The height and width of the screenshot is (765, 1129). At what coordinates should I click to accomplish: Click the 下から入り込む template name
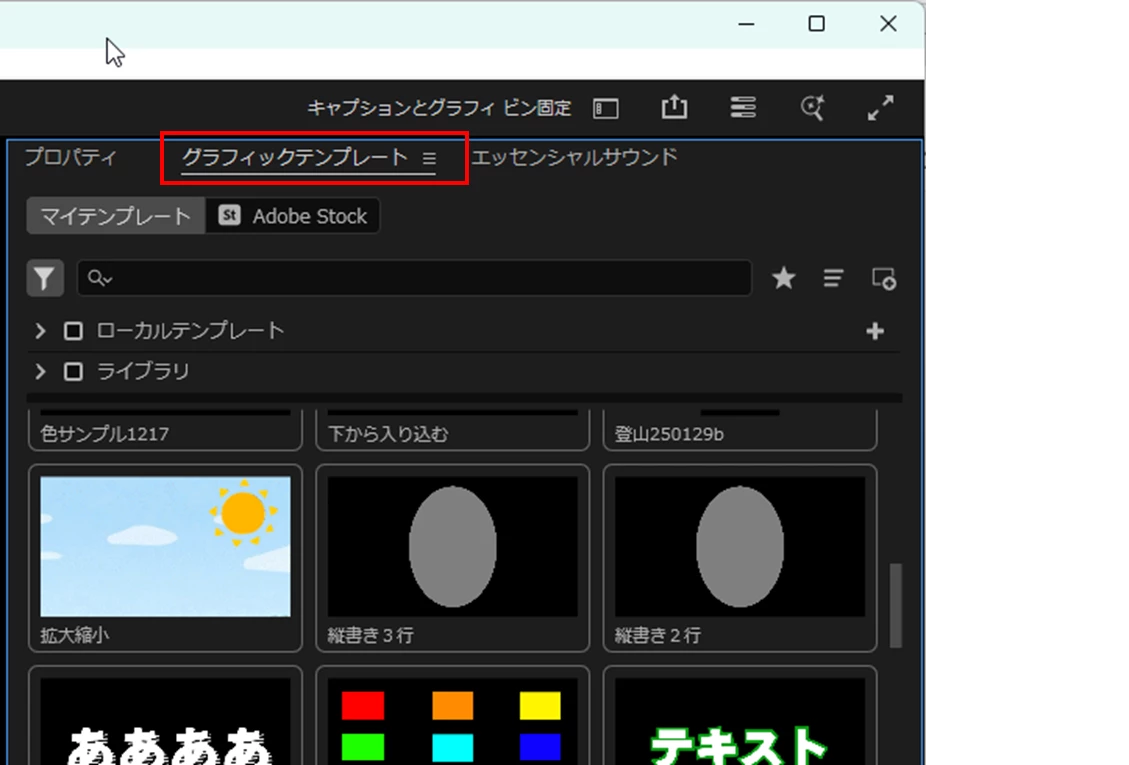(x=388, y=434)
